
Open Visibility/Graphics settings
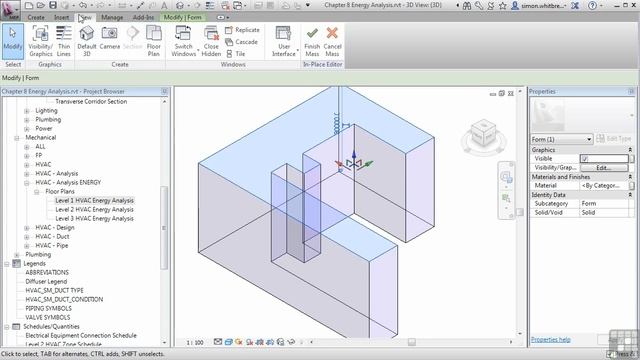[x=40, y=41]
